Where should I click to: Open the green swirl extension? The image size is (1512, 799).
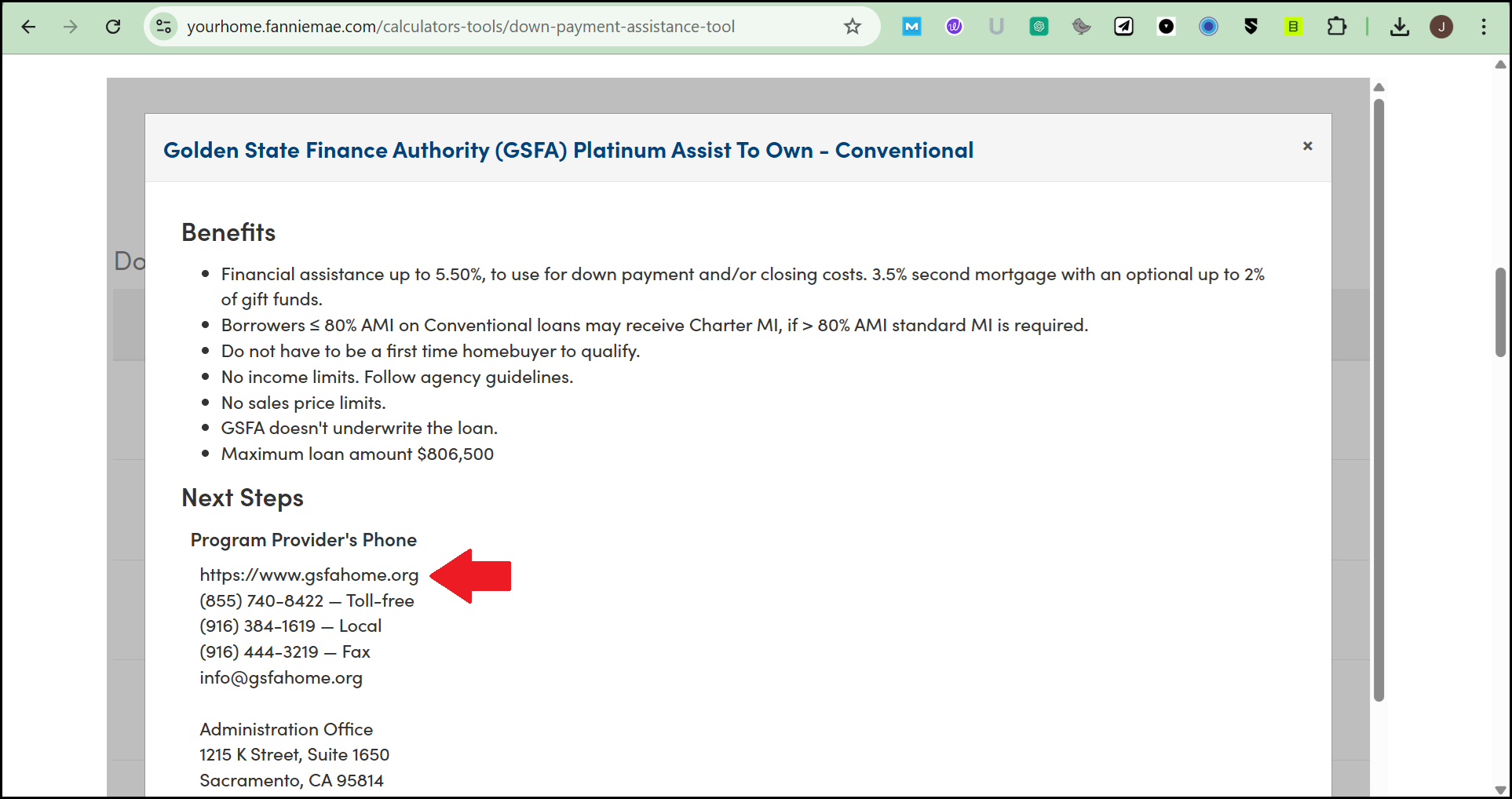[x=1039, y=27]
